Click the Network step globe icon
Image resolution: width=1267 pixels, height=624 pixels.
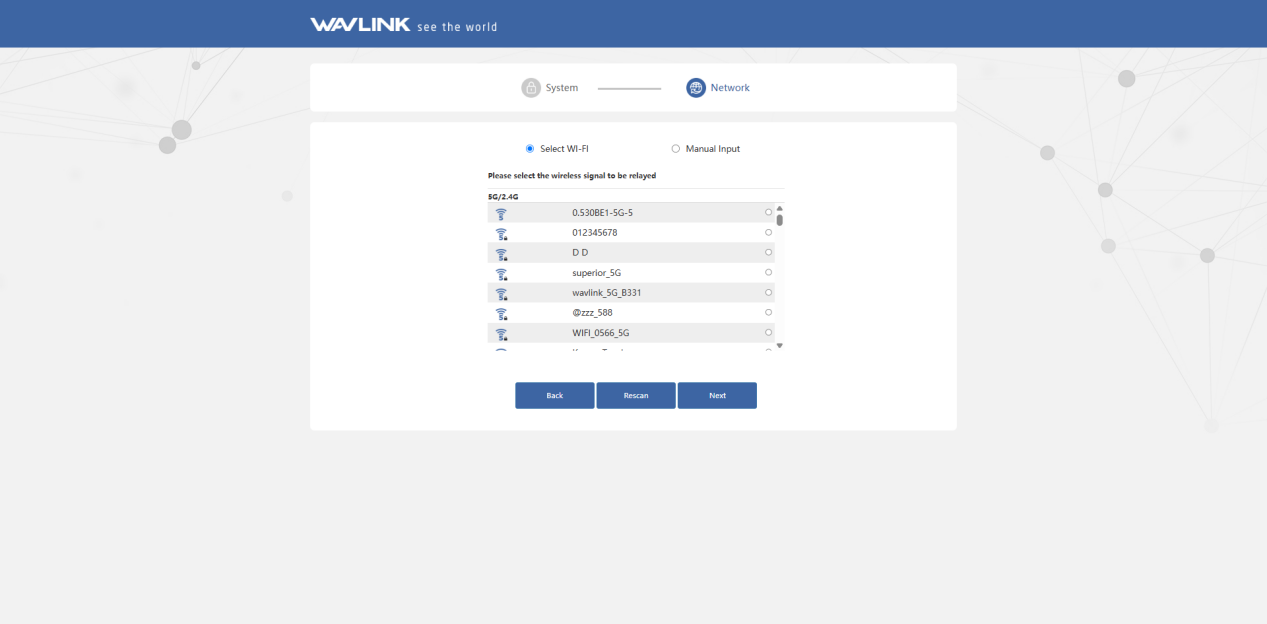click(x=696, y=88)
